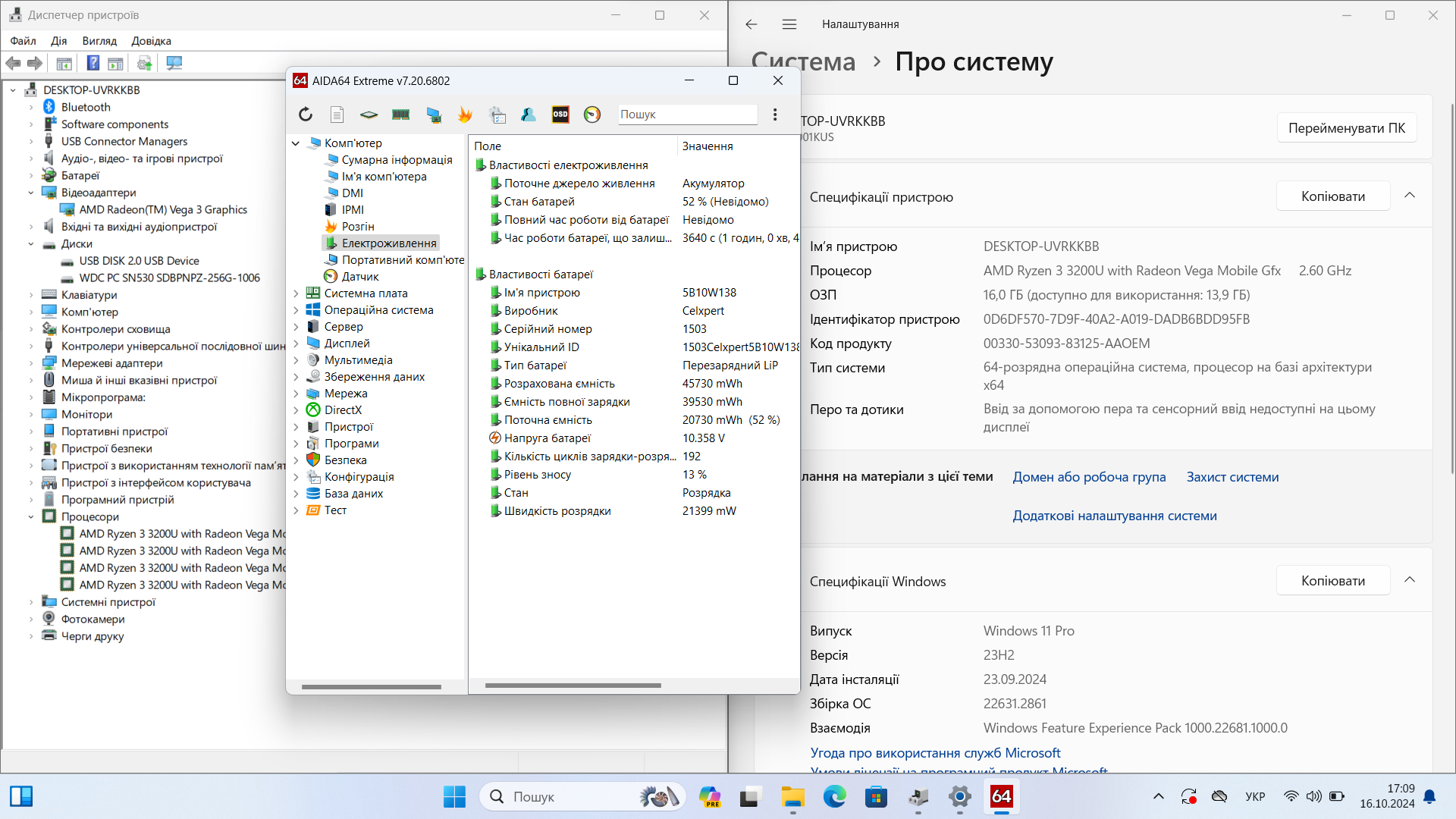The image size is (1456, 819).
Task: Open Microsoft Edge from taskbar
Action: coord(835,796)
